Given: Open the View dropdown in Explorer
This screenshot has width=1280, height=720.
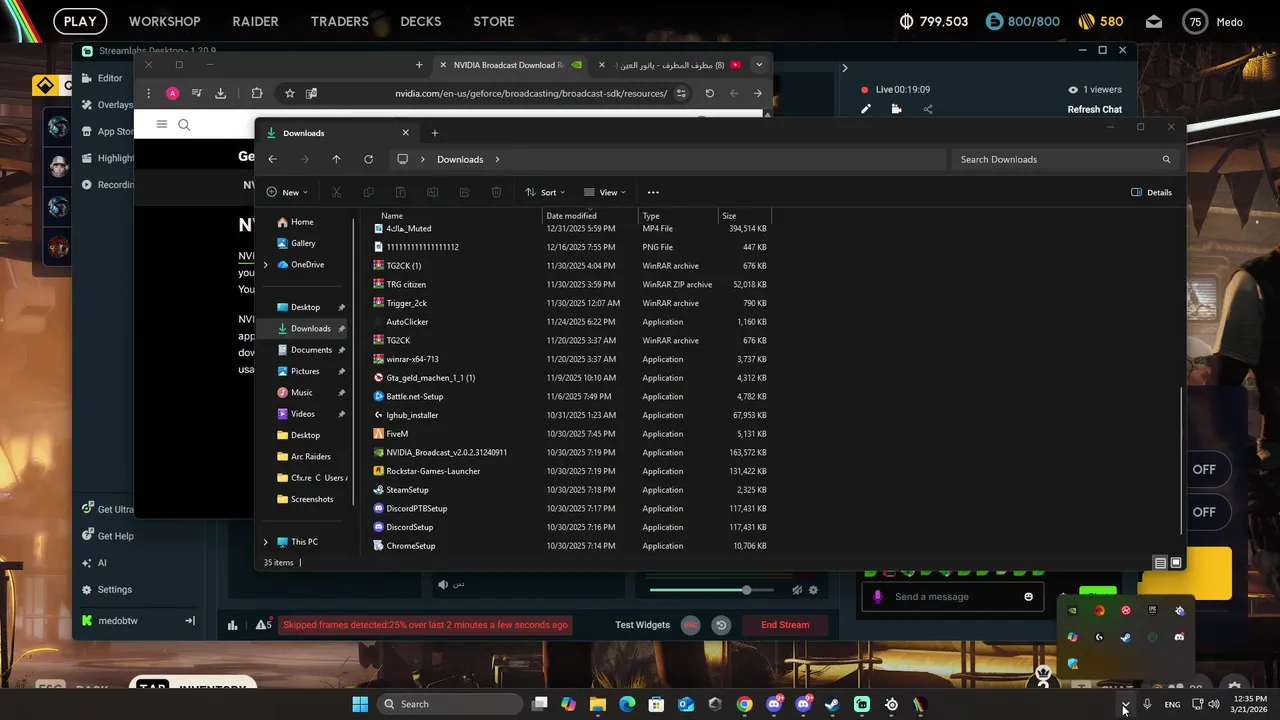Looking at the screenshot, I should pyautogui.click(x=605, y=192).
